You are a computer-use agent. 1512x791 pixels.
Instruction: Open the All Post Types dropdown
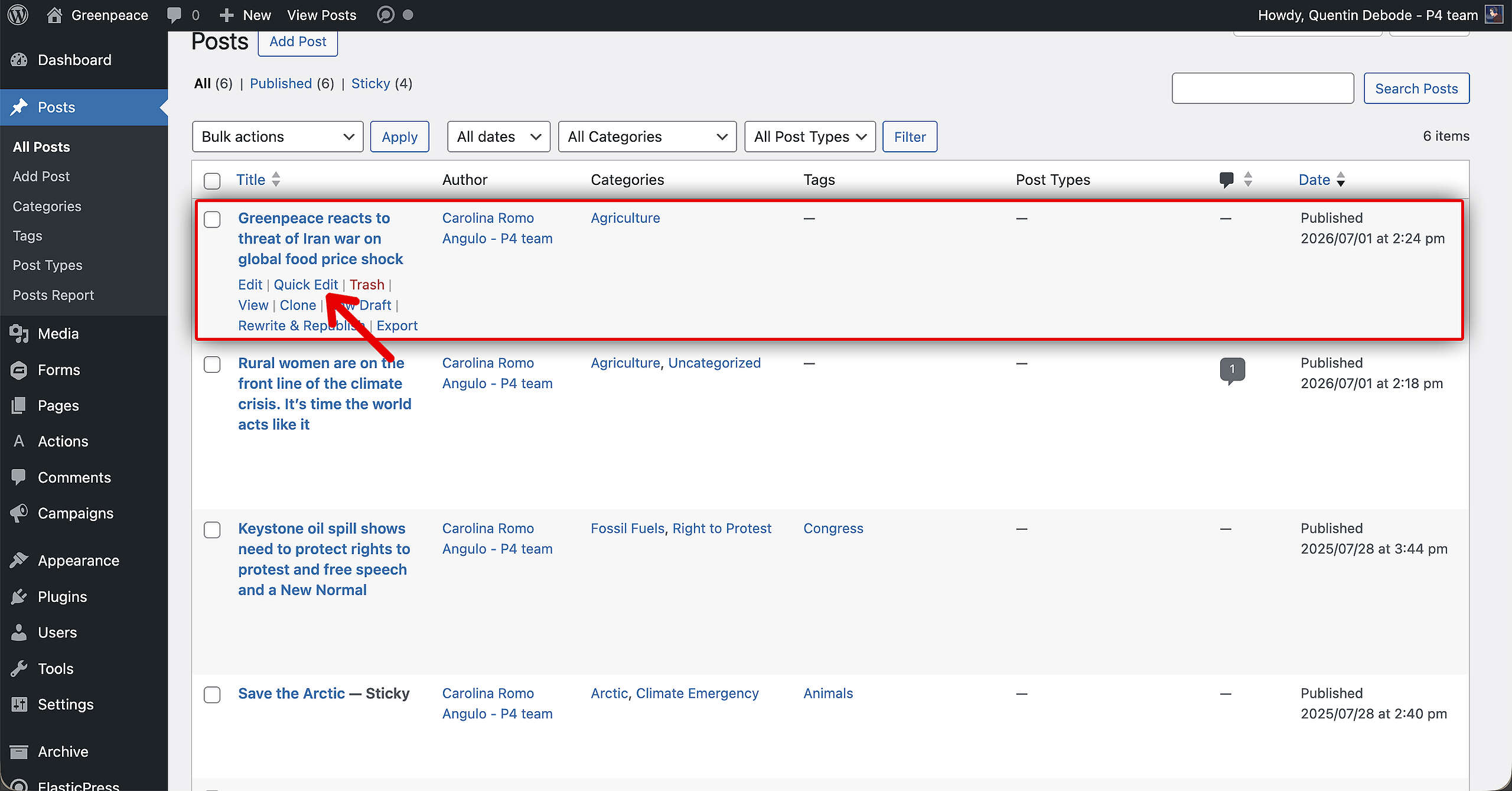810,136
